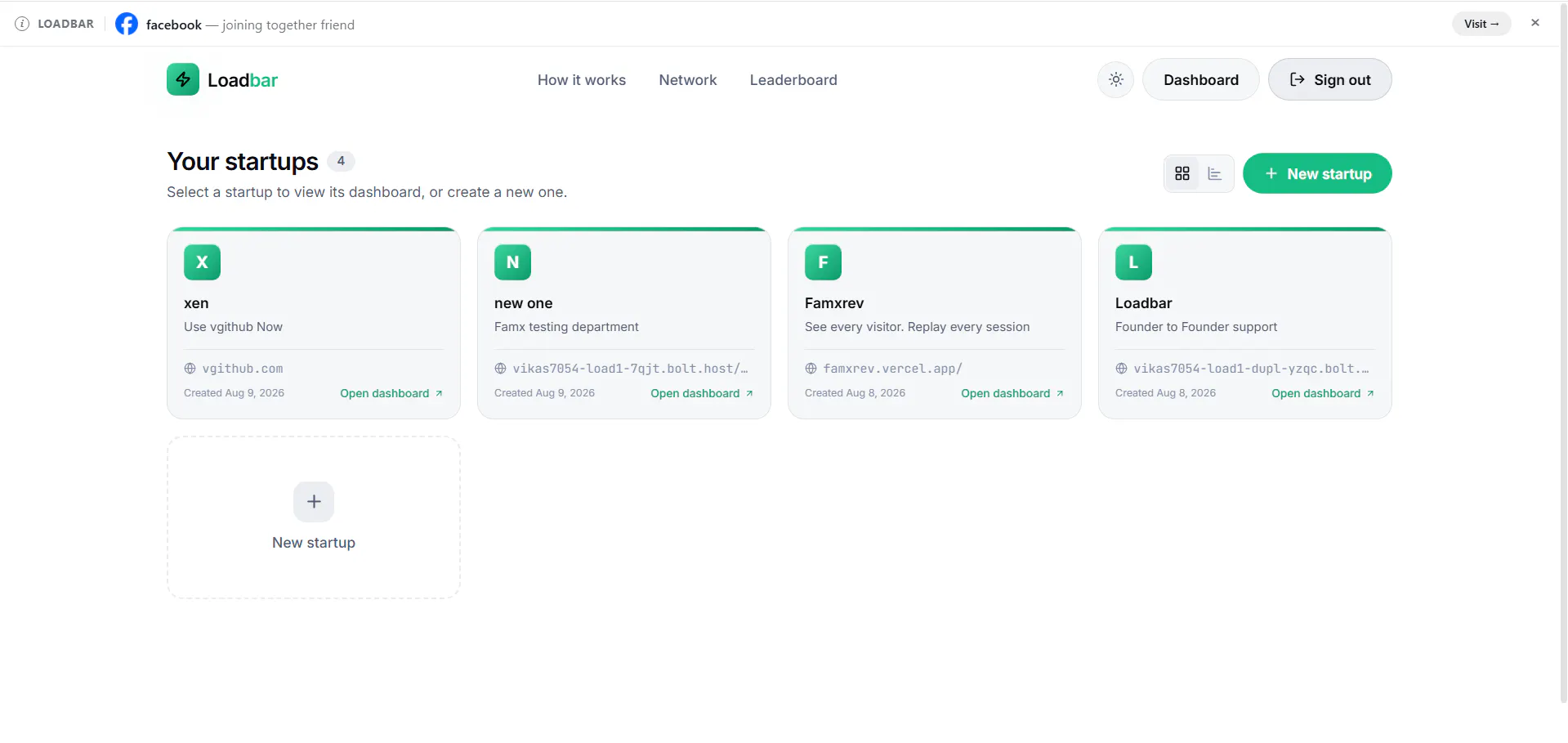Click the Sign out button
Screen dimensions: 1568x743
tap(1329, 79)
